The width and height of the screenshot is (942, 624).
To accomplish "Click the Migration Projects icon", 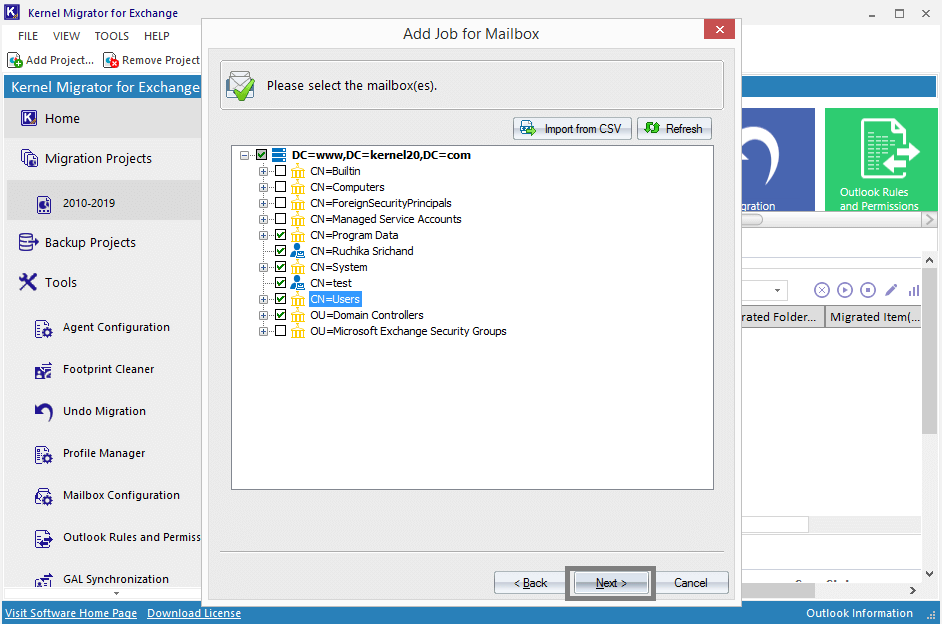I will [x=29, y=159].
